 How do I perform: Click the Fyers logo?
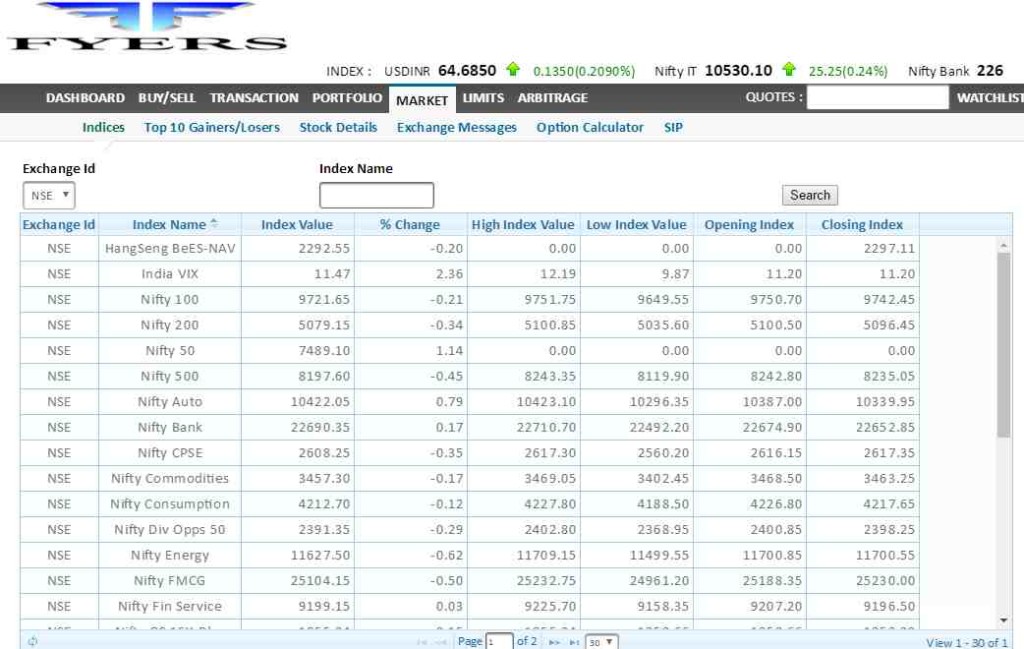point(146,28)
